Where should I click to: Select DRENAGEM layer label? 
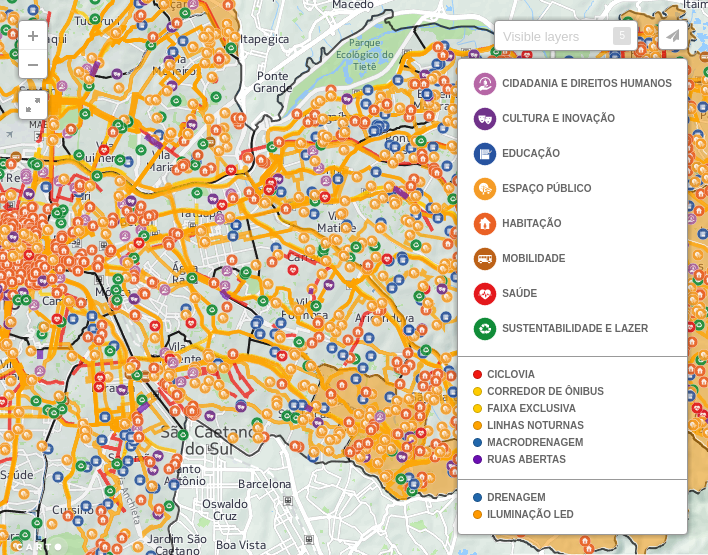pos(516,497)
